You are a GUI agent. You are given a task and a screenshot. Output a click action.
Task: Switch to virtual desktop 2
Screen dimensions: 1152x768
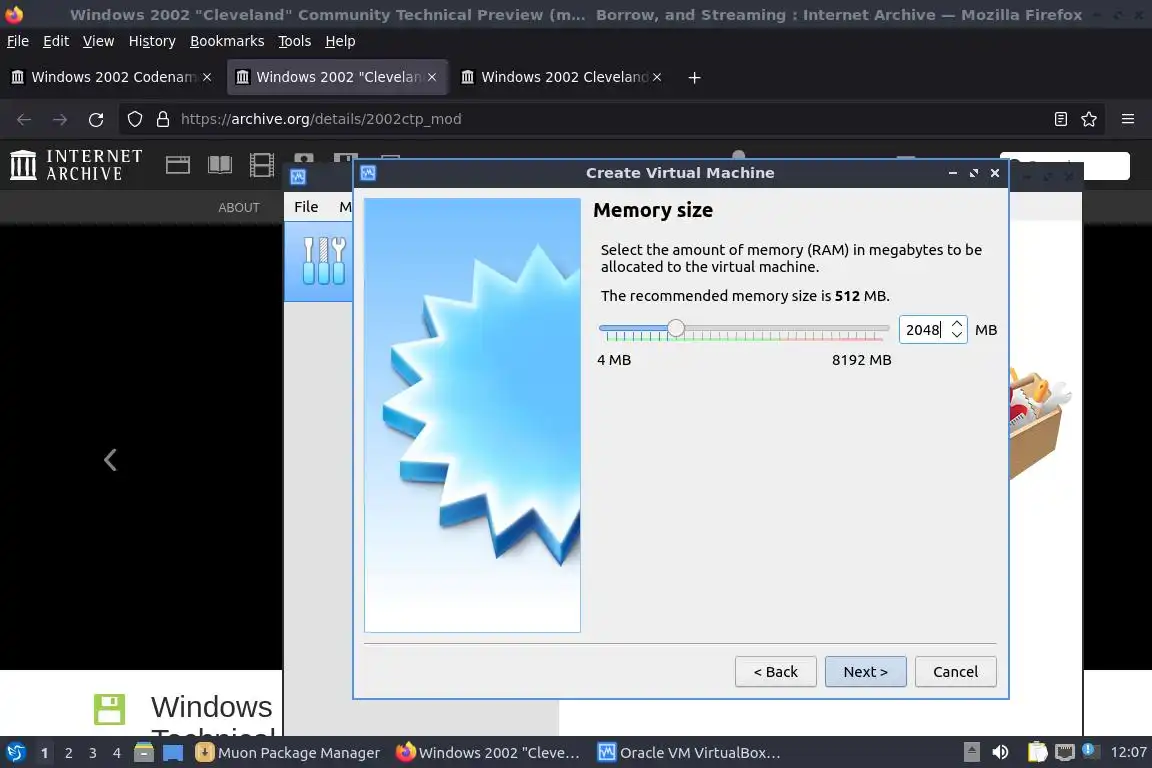pyautogui.click(x=68, y=753)
